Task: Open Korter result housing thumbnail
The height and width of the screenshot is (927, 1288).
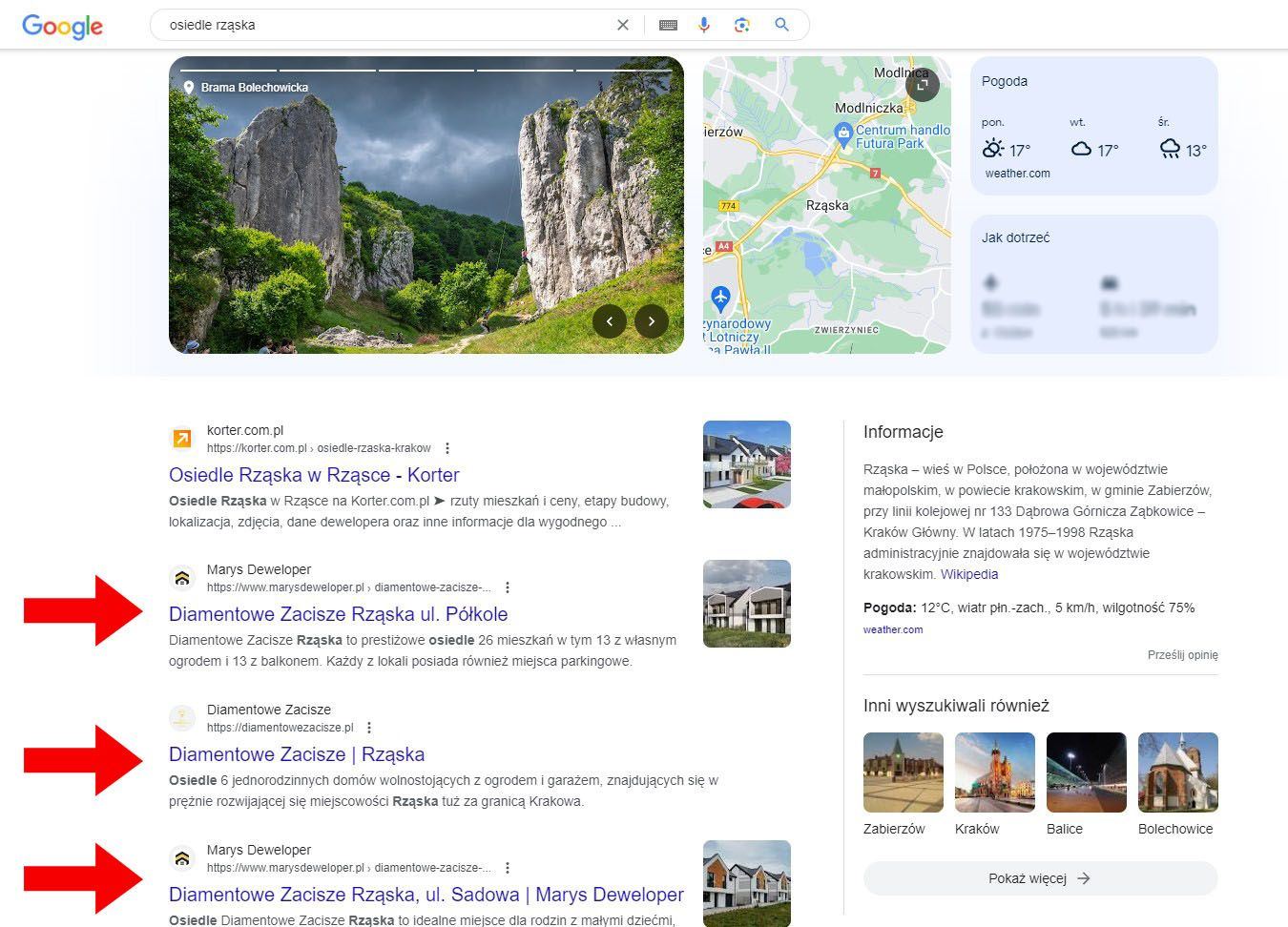Action: 747,464
